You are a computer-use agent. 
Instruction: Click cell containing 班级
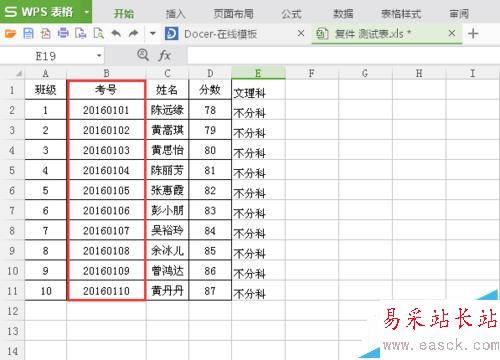(x=46, y=90)
